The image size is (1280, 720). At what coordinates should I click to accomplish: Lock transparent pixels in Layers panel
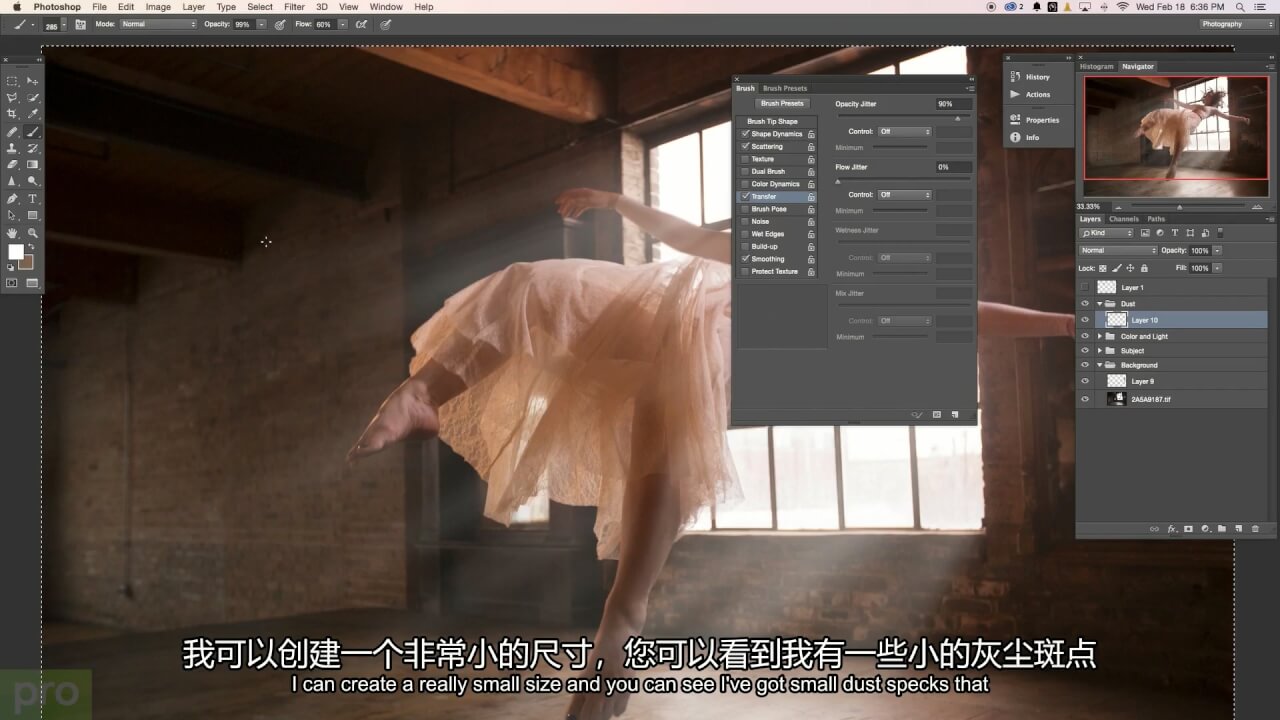[x=1103, y=268]
